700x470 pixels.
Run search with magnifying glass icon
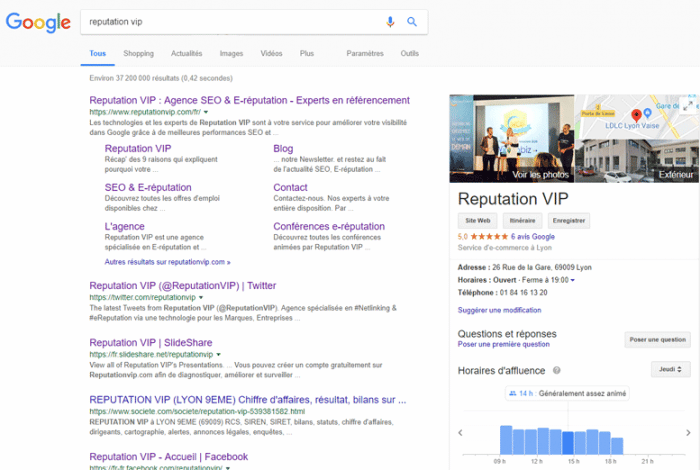tap(412, 21)
